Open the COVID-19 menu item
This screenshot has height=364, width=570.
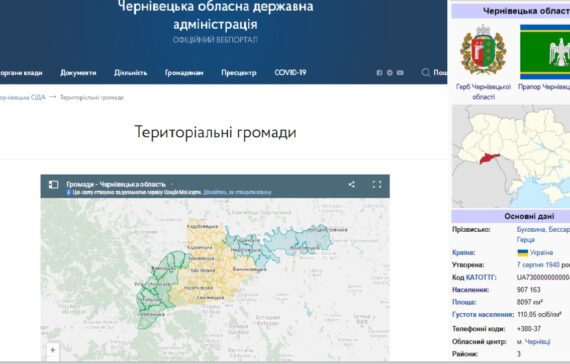290,72
